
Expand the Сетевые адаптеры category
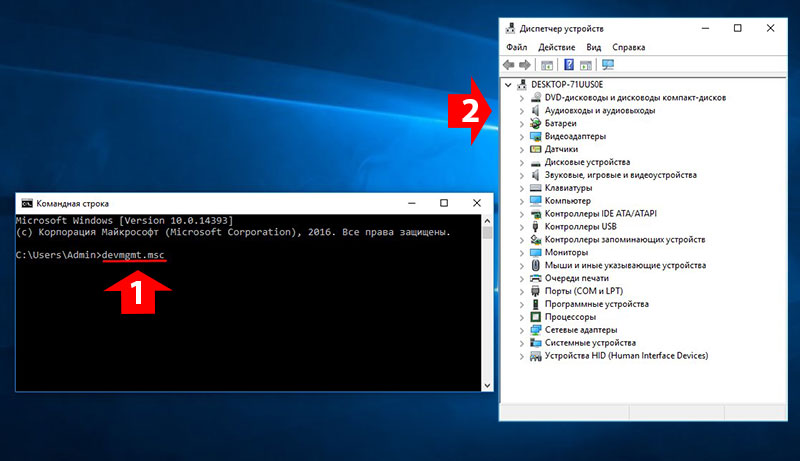tap(522, 329)
